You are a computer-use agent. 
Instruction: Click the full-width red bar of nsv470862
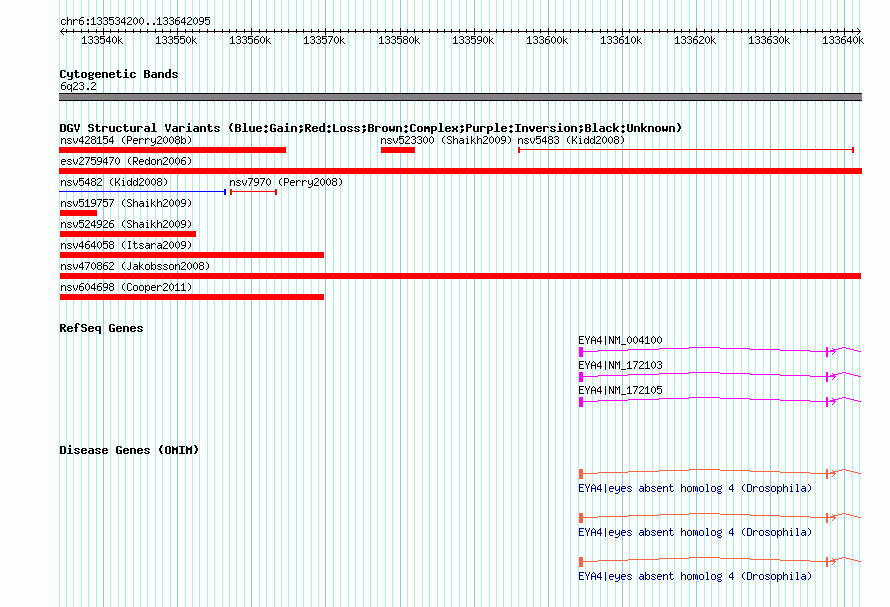coord(460,276)
